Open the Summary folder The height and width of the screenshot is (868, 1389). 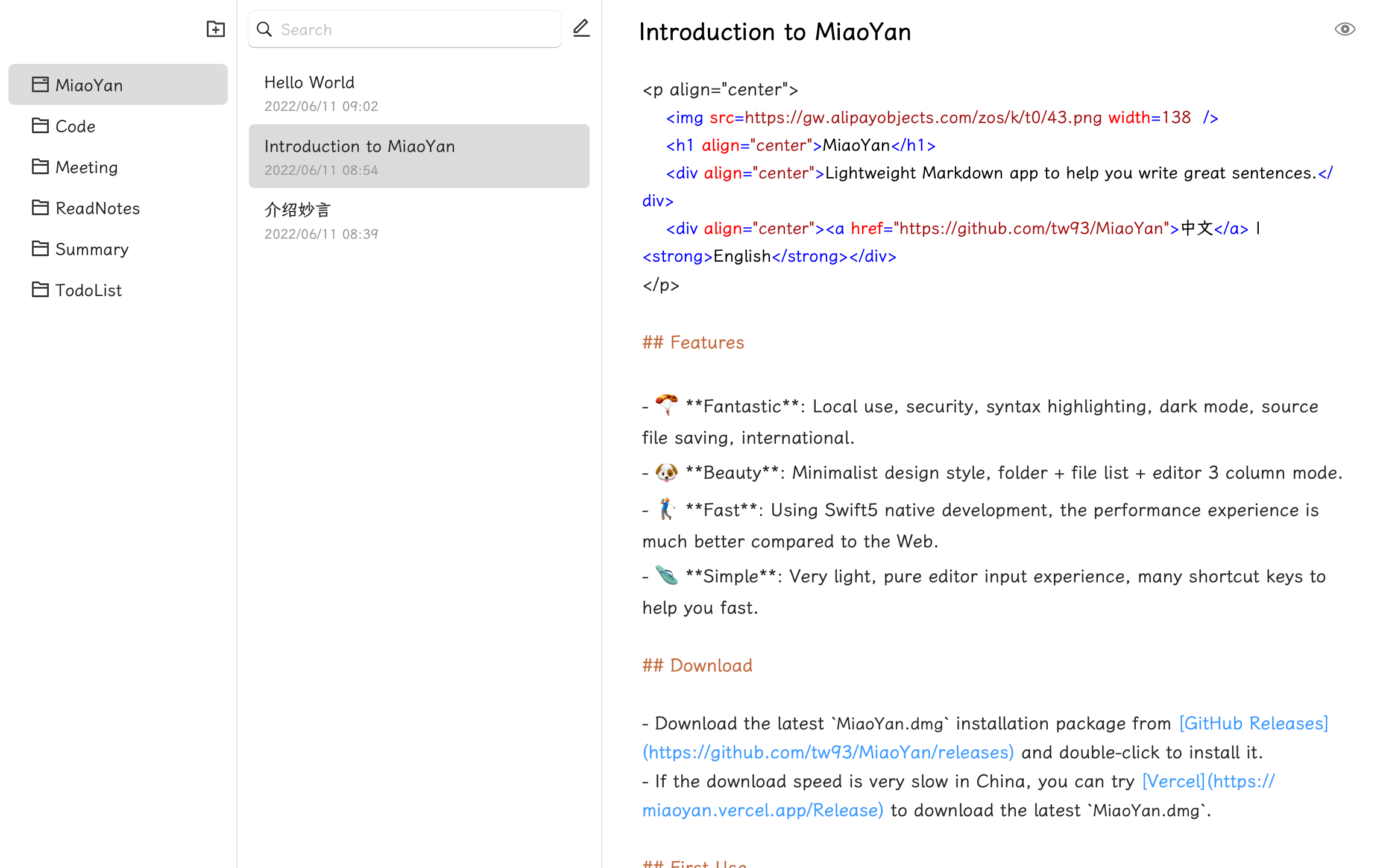pyautogui.click(x=118, y=249)
